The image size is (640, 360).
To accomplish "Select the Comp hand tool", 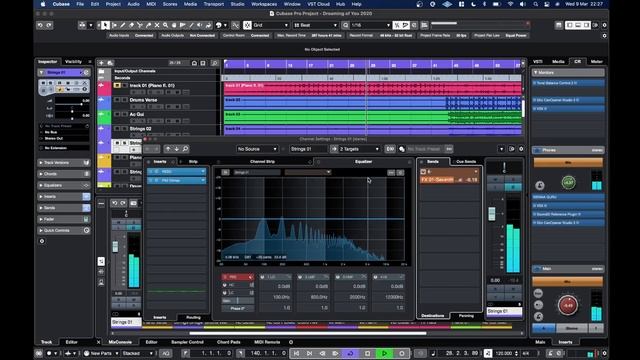I will [x=174, y=25].
